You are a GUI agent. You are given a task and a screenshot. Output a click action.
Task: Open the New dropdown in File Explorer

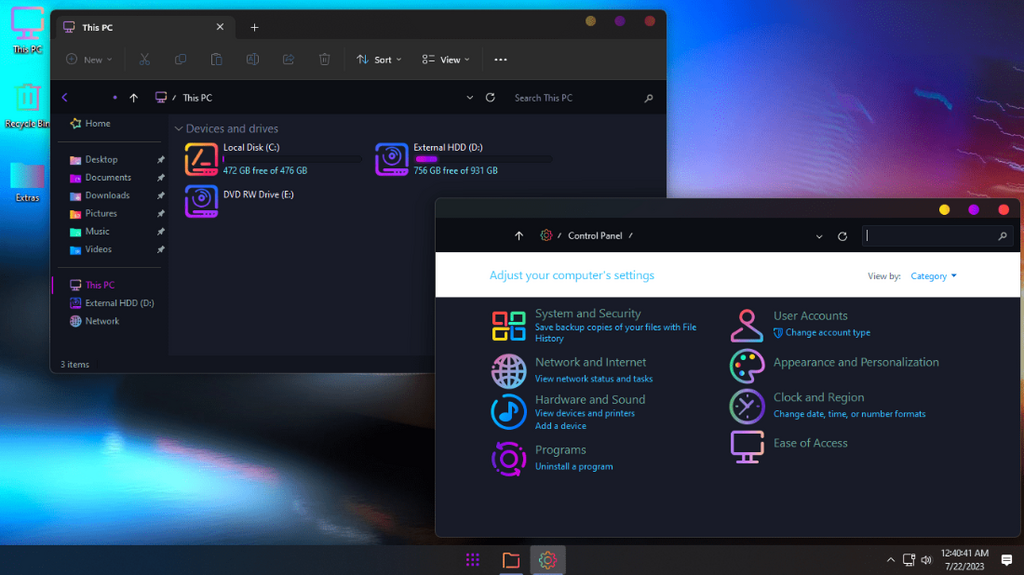click(89, 59)
